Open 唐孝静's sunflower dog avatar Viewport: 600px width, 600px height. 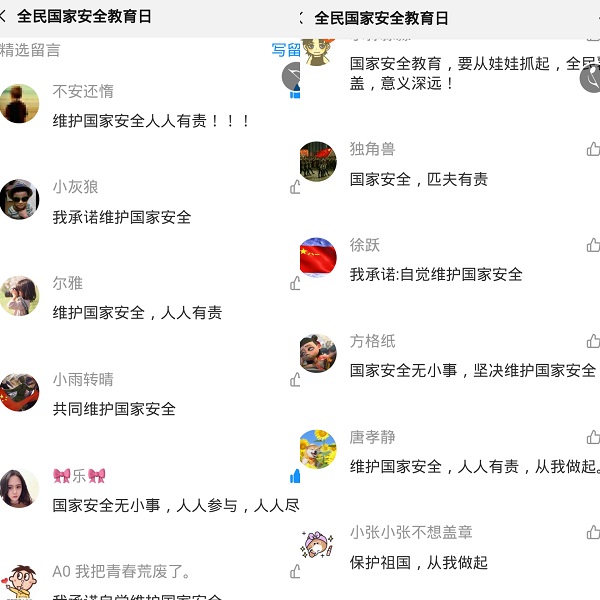click(318, 449)
